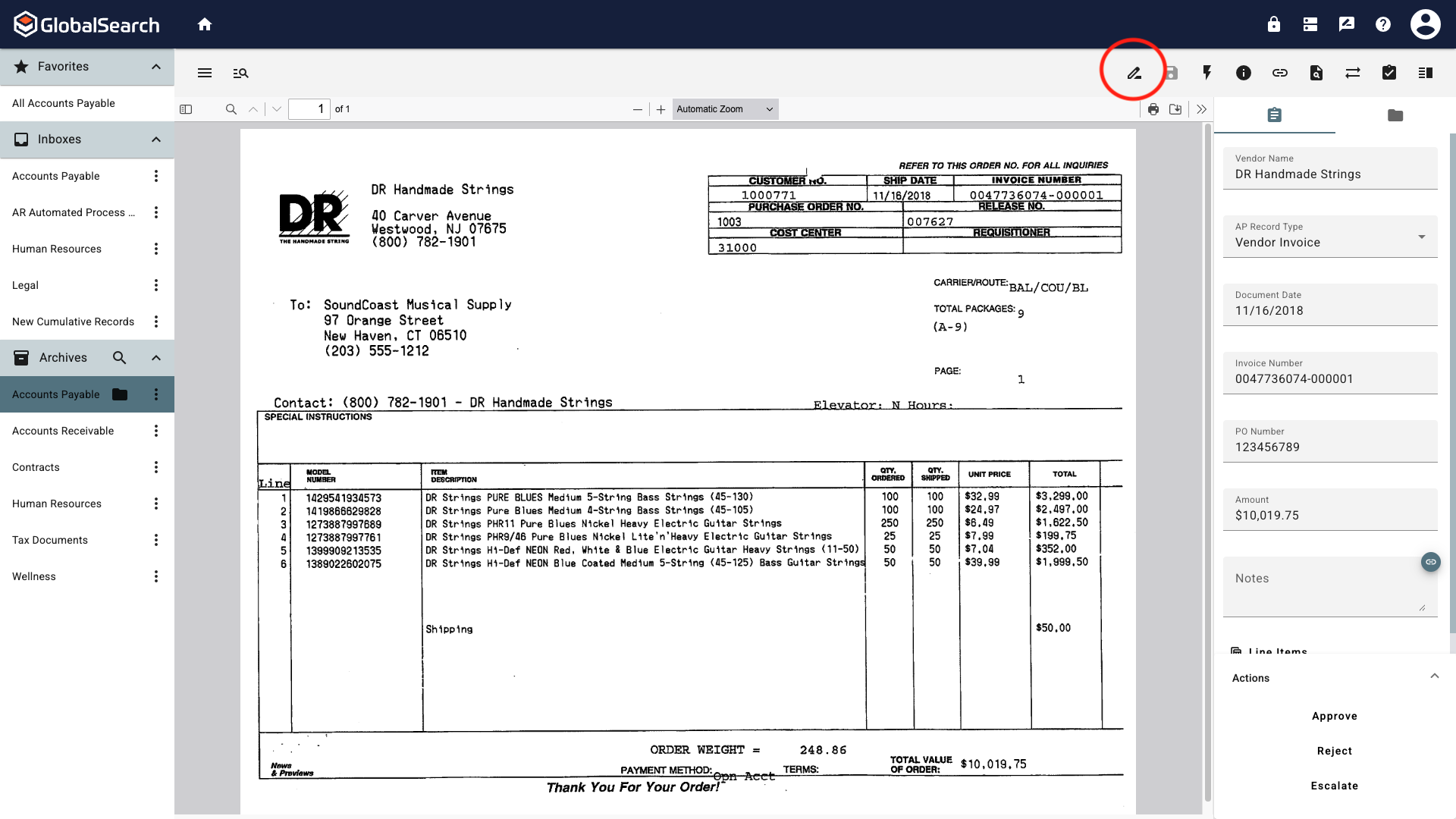Click the print icon above the document
The height and width of the screenshot is (819, 1456).
click(1153, 109)
